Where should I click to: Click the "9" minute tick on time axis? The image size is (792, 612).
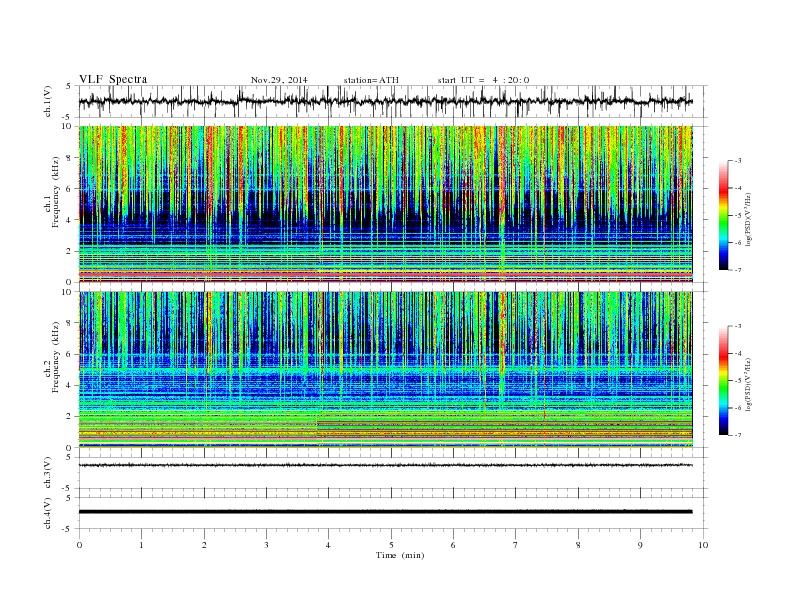pos(640,545)
